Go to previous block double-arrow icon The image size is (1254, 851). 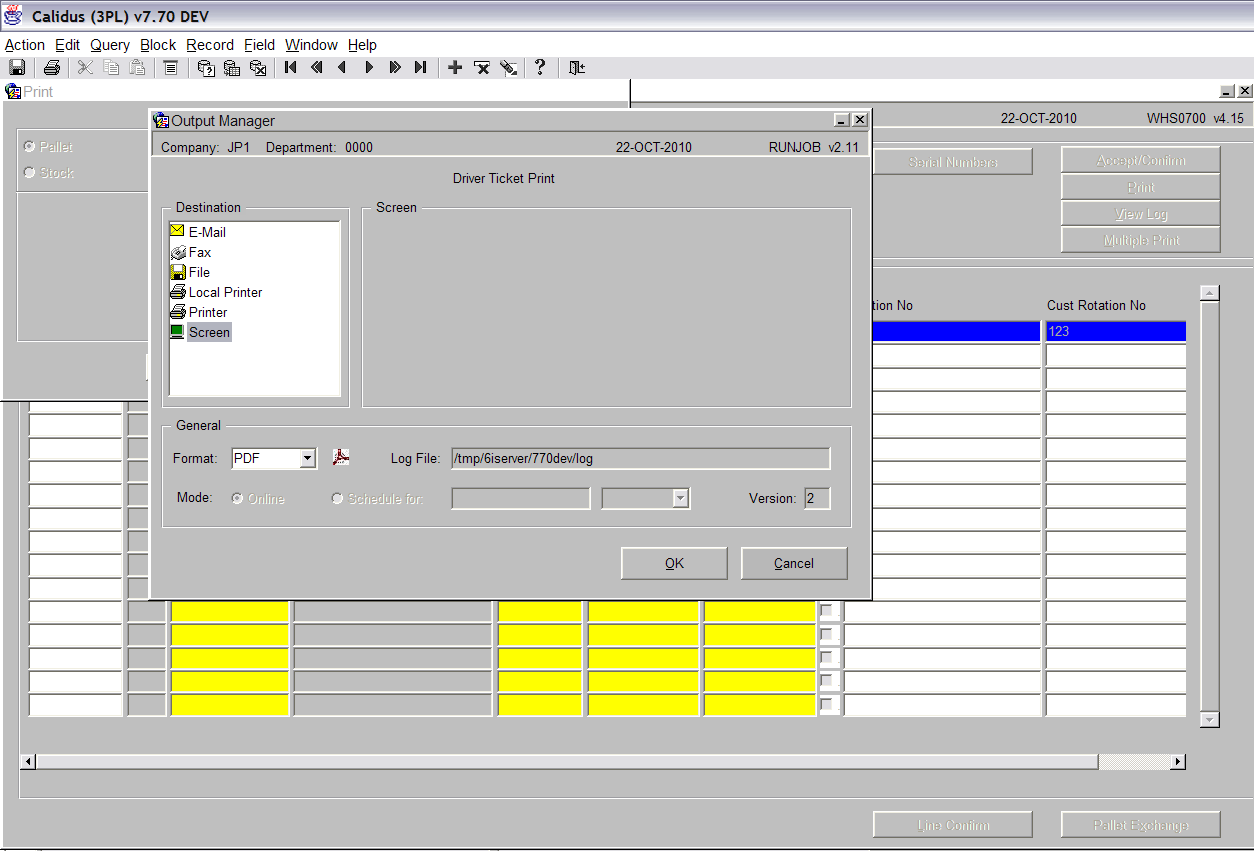[x=317, y=67]
